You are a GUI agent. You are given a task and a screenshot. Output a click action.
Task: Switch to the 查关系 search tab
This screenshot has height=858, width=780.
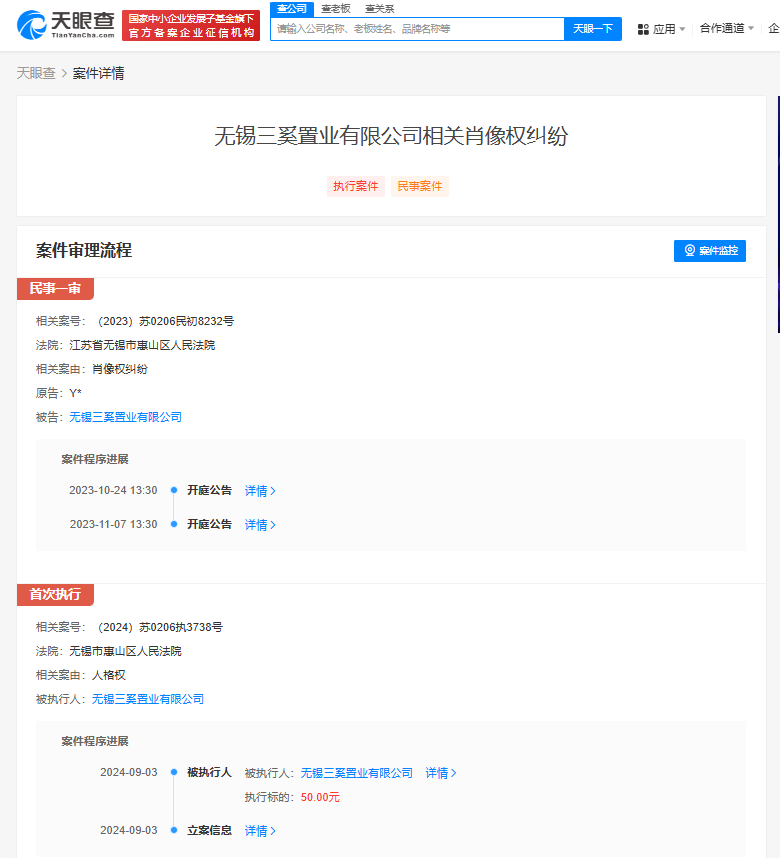coord(379,9)
